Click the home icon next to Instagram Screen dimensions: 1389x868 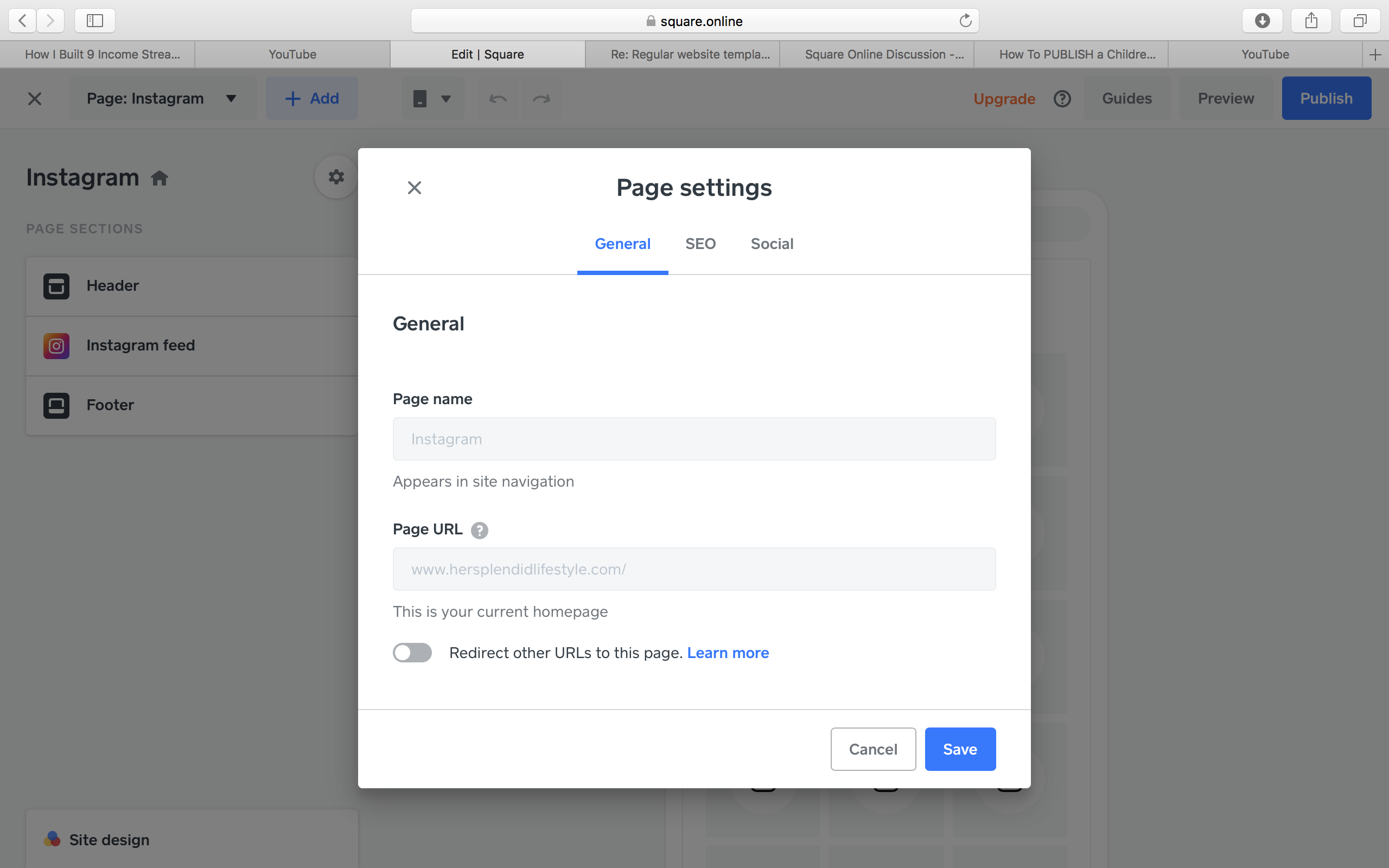pyautogui.click(x=160, y=178)
